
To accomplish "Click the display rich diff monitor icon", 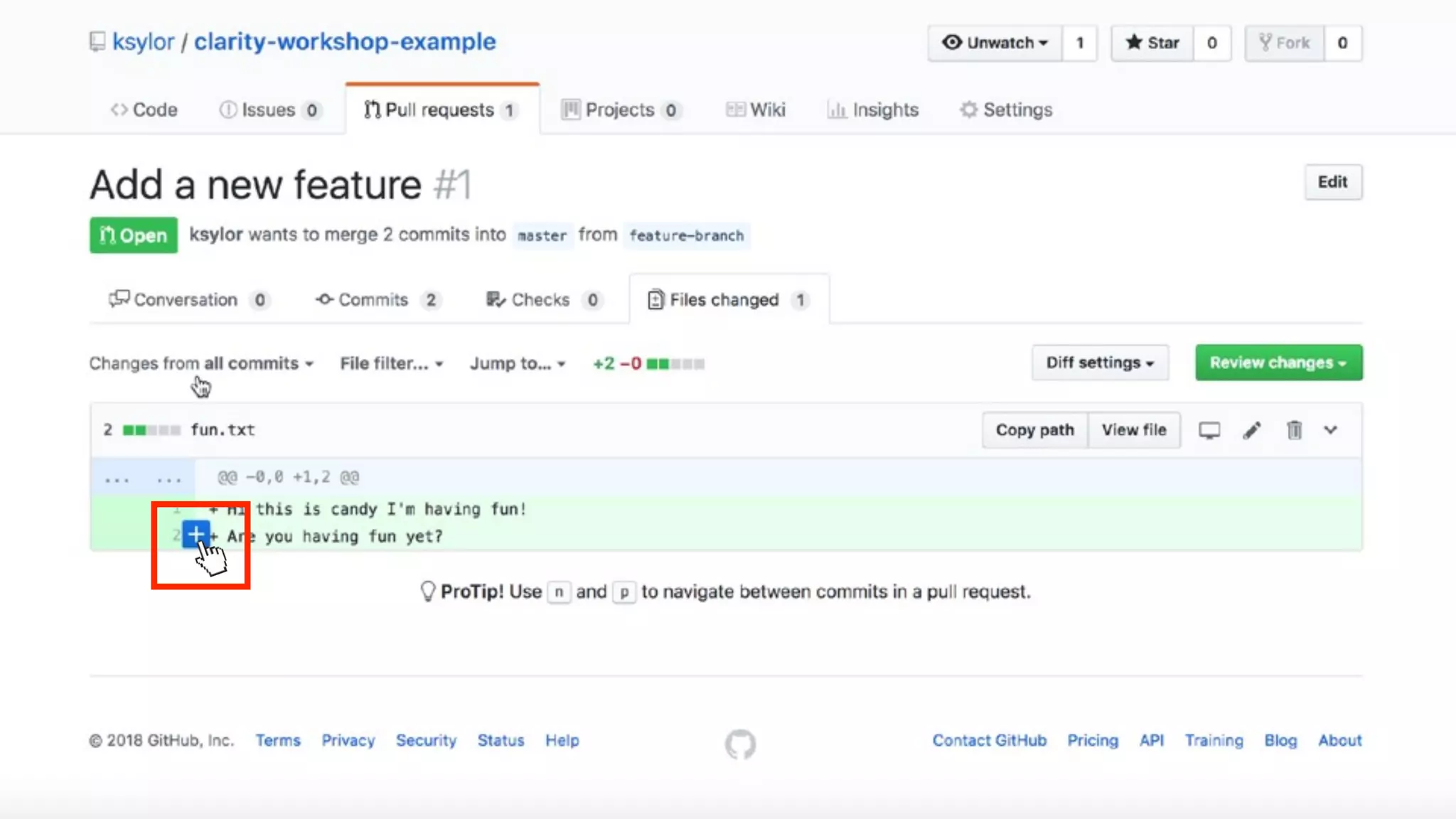I will (x=1209, y=430).
